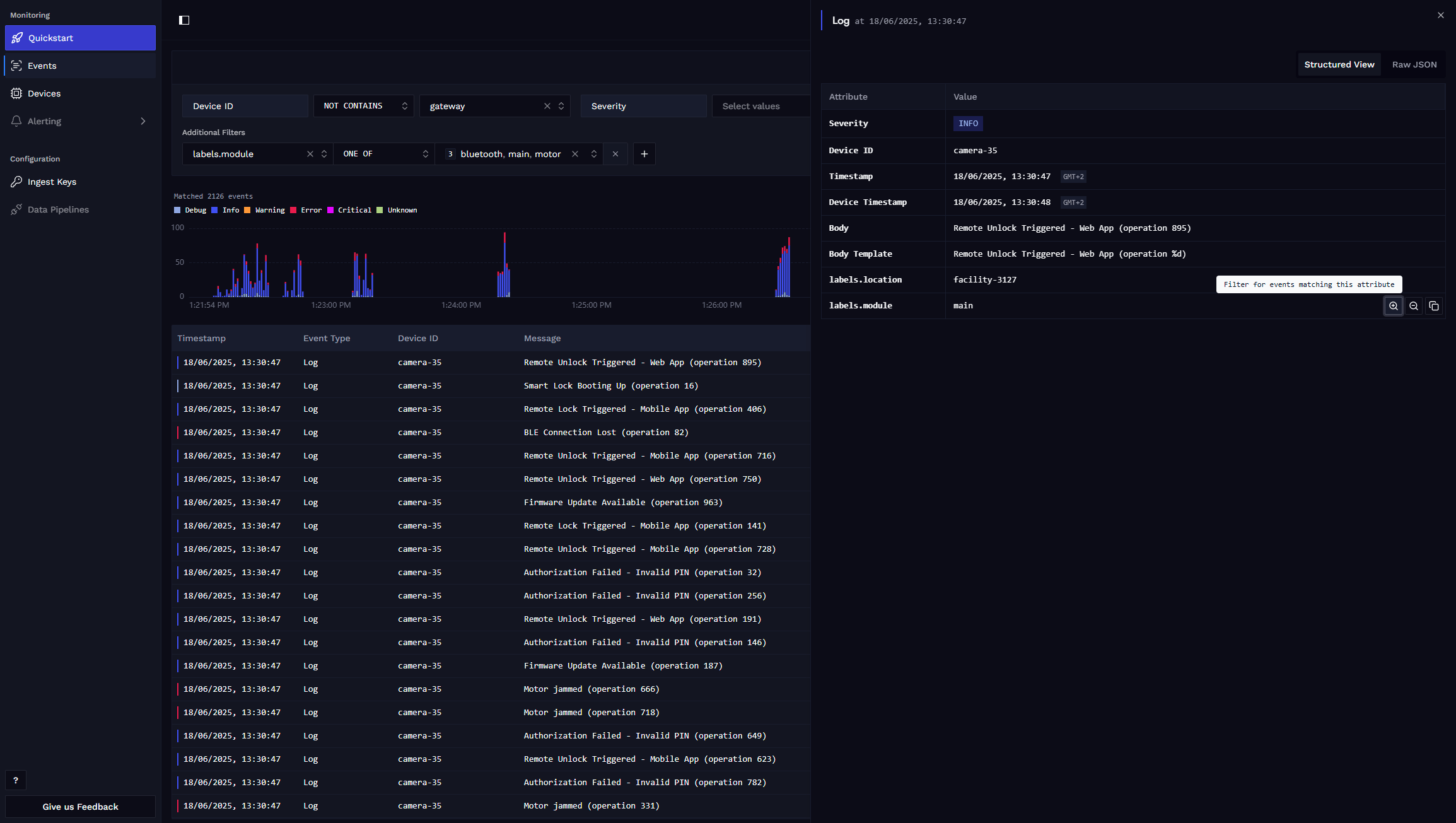Viewport: 1456px width, 823px height.
Task: Select the camera-35 value in details panel
Action: (976, 150)
